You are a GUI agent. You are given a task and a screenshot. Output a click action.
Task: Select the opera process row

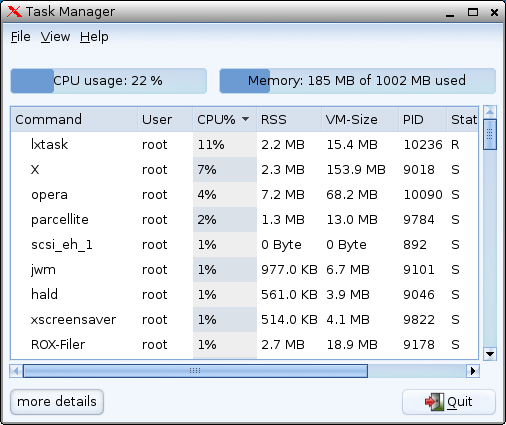point(245,195)
